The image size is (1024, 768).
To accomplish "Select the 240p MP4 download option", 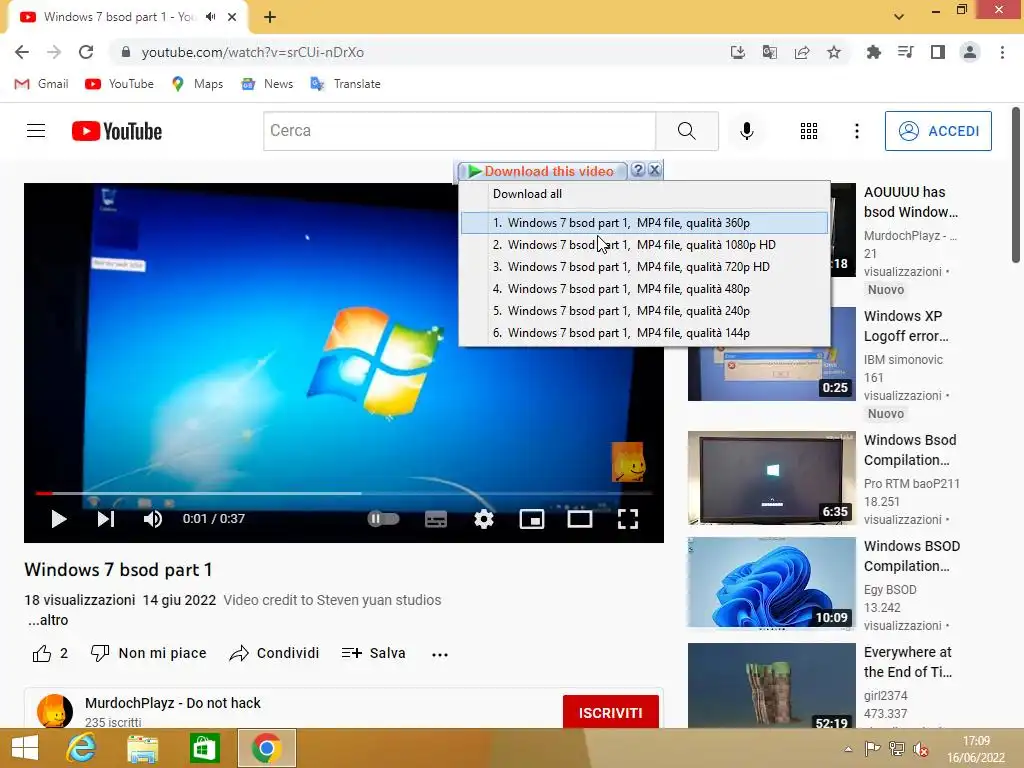I will 644,311.
